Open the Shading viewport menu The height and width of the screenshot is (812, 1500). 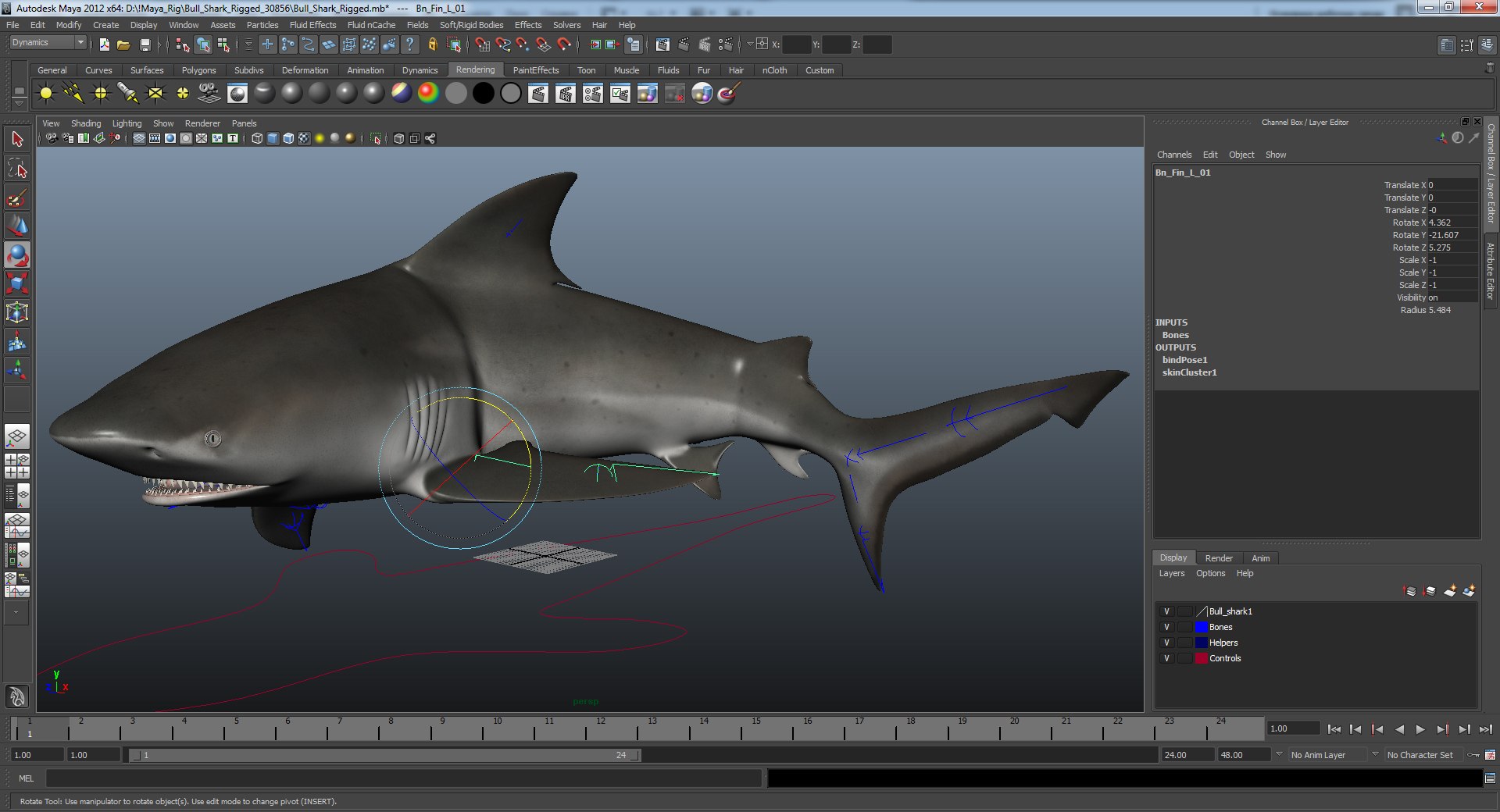point(86,123)
